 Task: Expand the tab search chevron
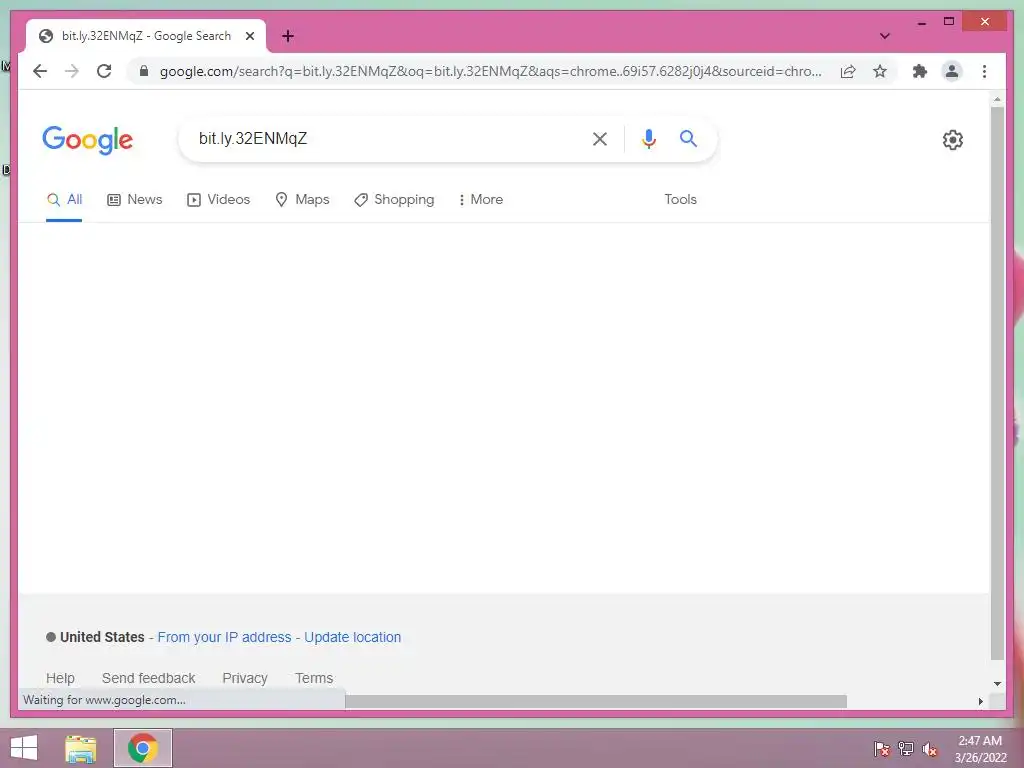(884, 36)
